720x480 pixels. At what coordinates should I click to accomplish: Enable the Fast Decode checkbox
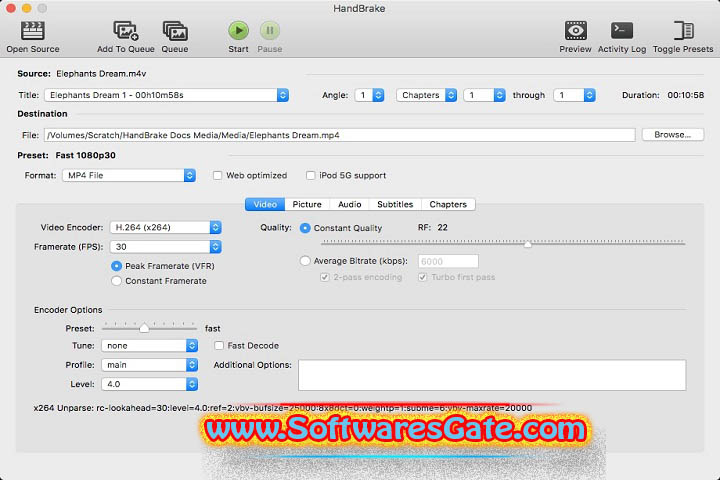(x=219, y=345)
